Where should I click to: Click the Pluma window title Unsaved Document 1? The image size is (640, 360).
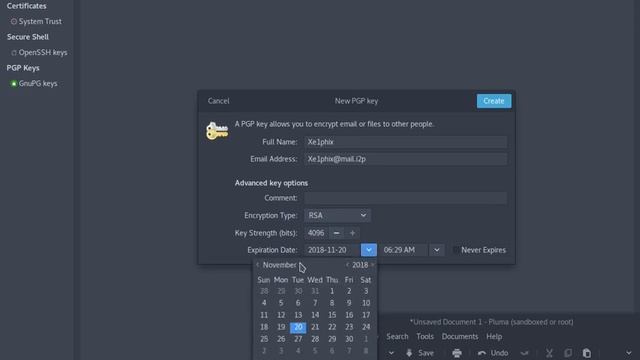click(x=491, y=322)
